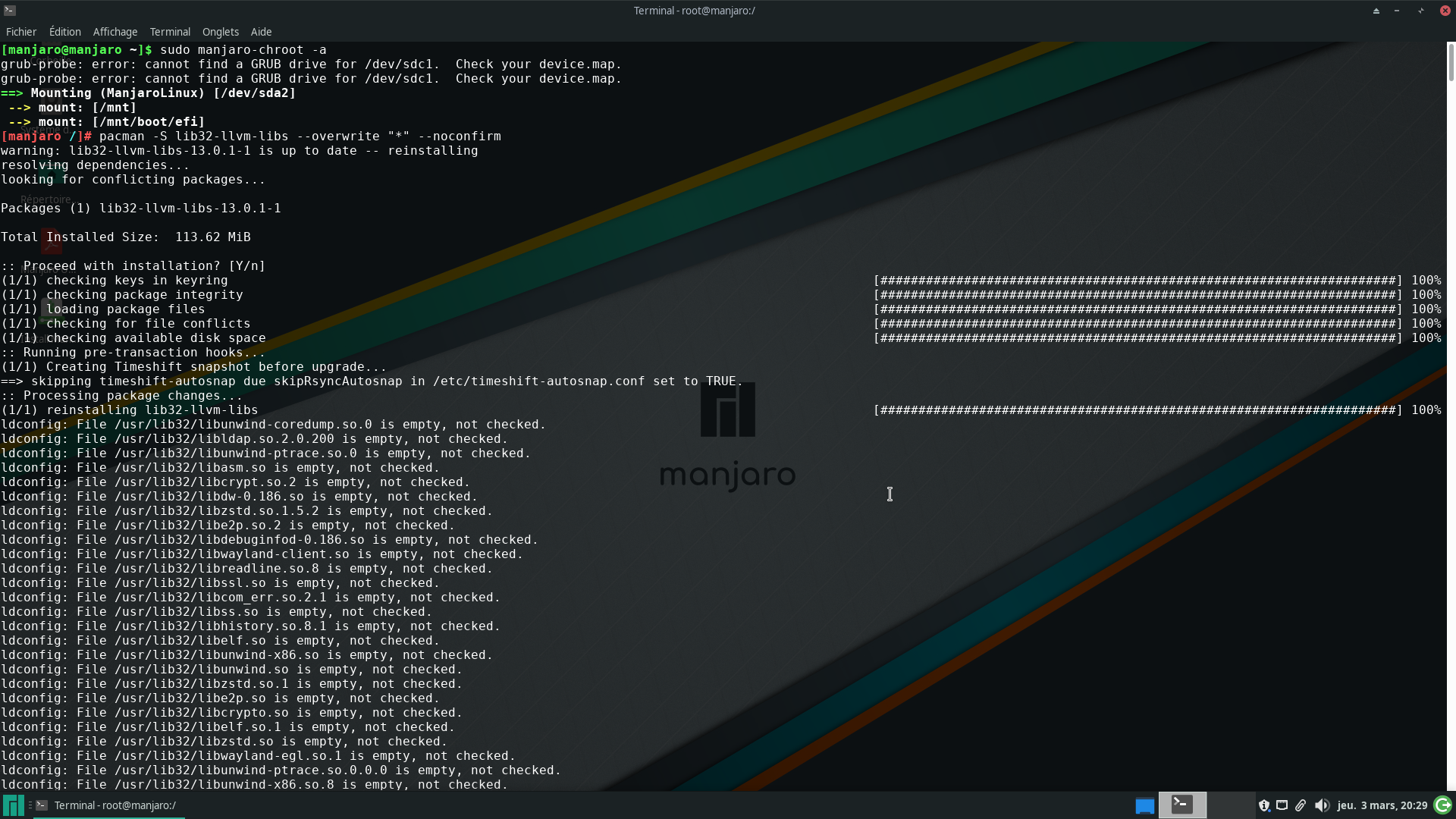Open the Terminal menu
This screenshot has width=1456, height=819.
pyautogui.click(x=170, y=32)
